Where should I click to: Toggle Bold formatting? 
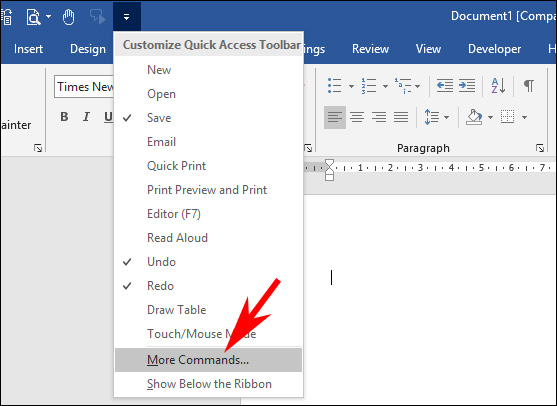click(x=64, y=117)
